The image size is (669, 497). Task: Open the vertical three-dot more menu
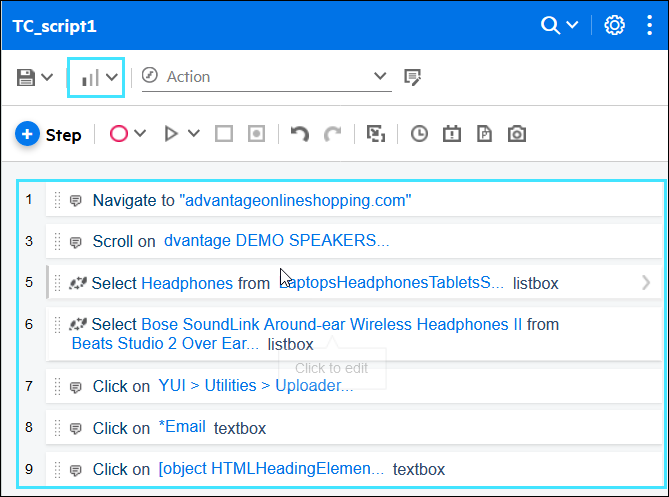coord(650,26)
